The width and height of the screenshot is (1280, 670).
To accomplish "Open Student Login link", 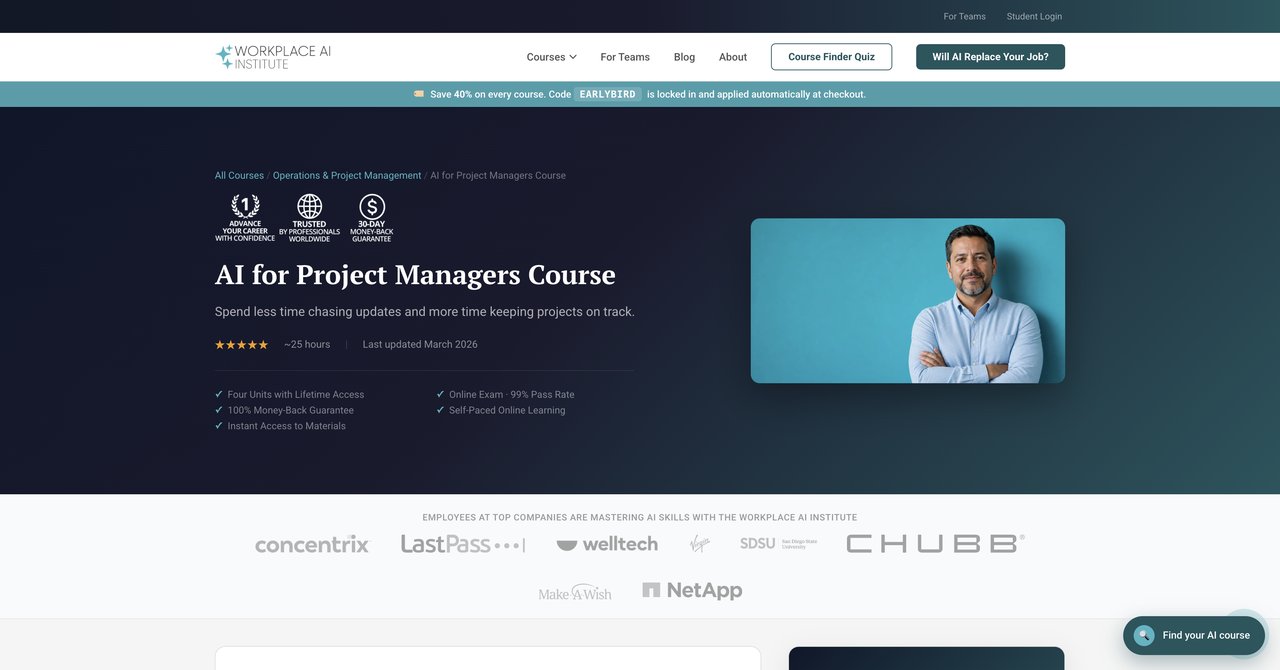I will [1034, 16].
